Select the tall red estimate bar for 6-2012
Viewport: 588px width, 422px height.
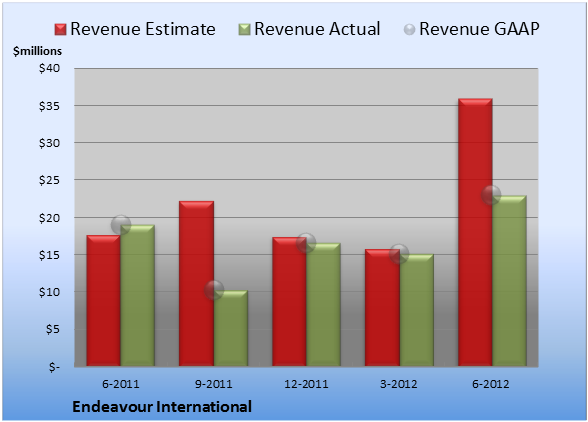[475, 232]
